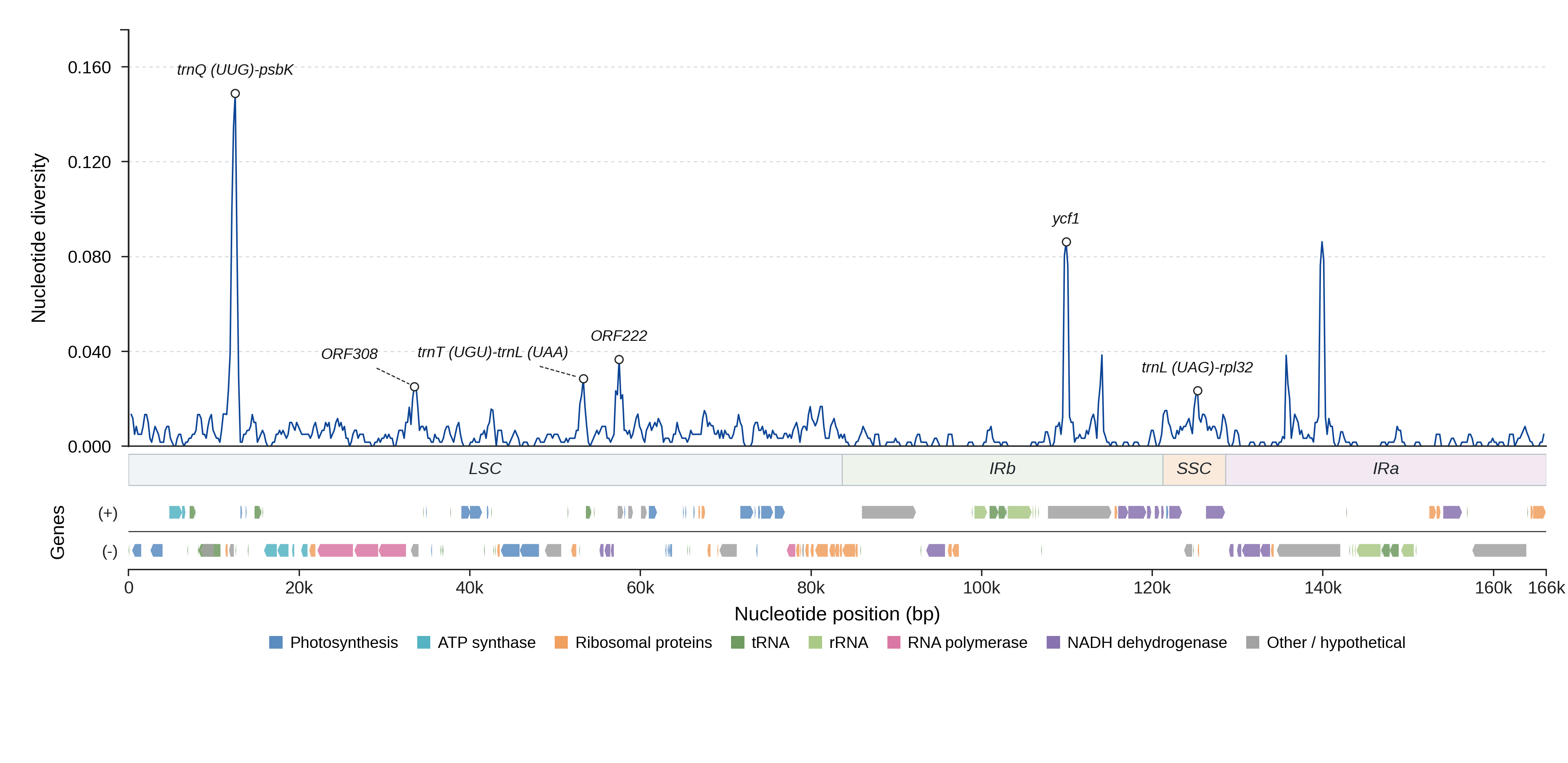Viewport: 1568px width, 763px height.
Task: Select the ycf1 peak marker circle
Action: (1066, 242)
